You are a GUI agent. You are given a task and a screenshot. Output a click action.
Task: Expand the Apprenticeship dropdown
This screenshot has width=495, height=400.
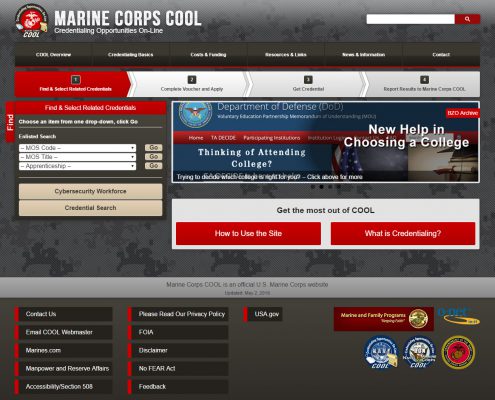(x=77, y=166)
